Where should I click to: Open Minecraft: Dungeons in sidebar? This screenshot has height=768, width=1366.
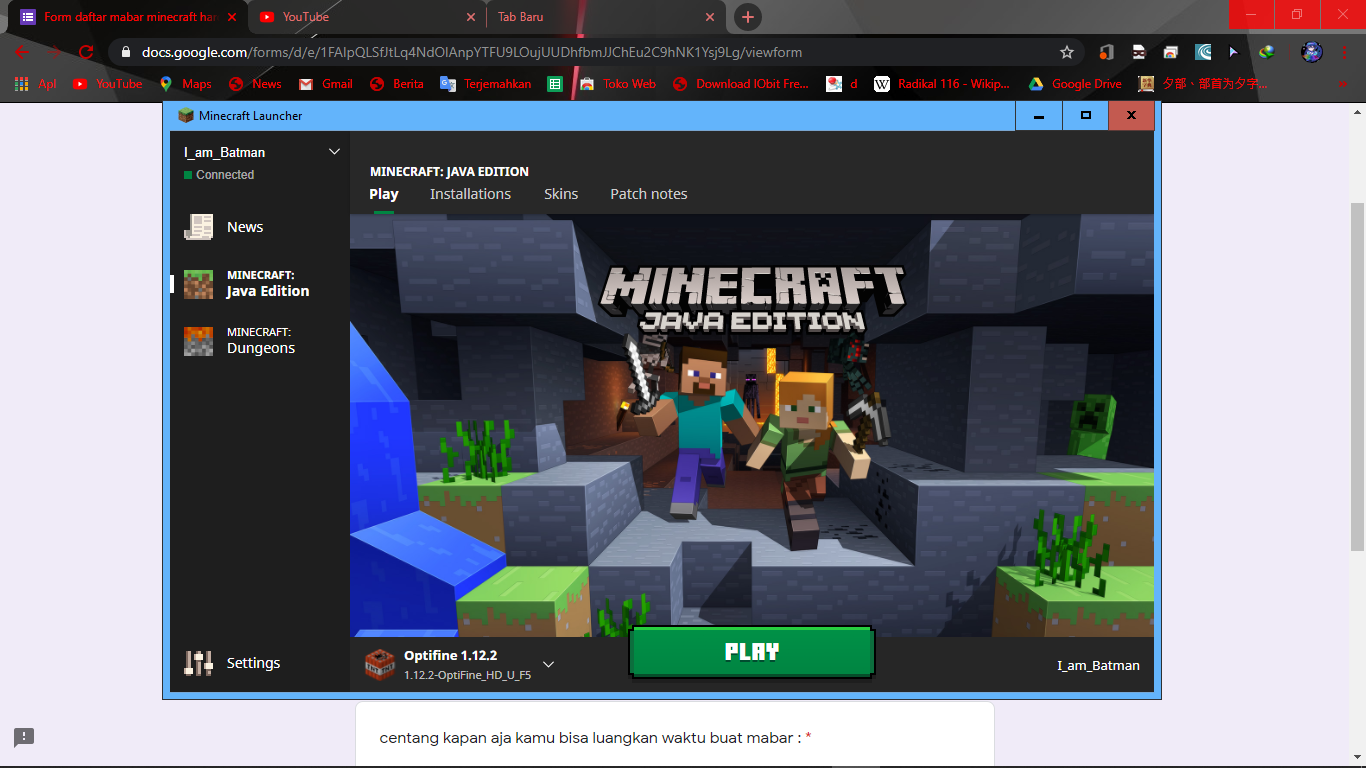click(240, 341)
